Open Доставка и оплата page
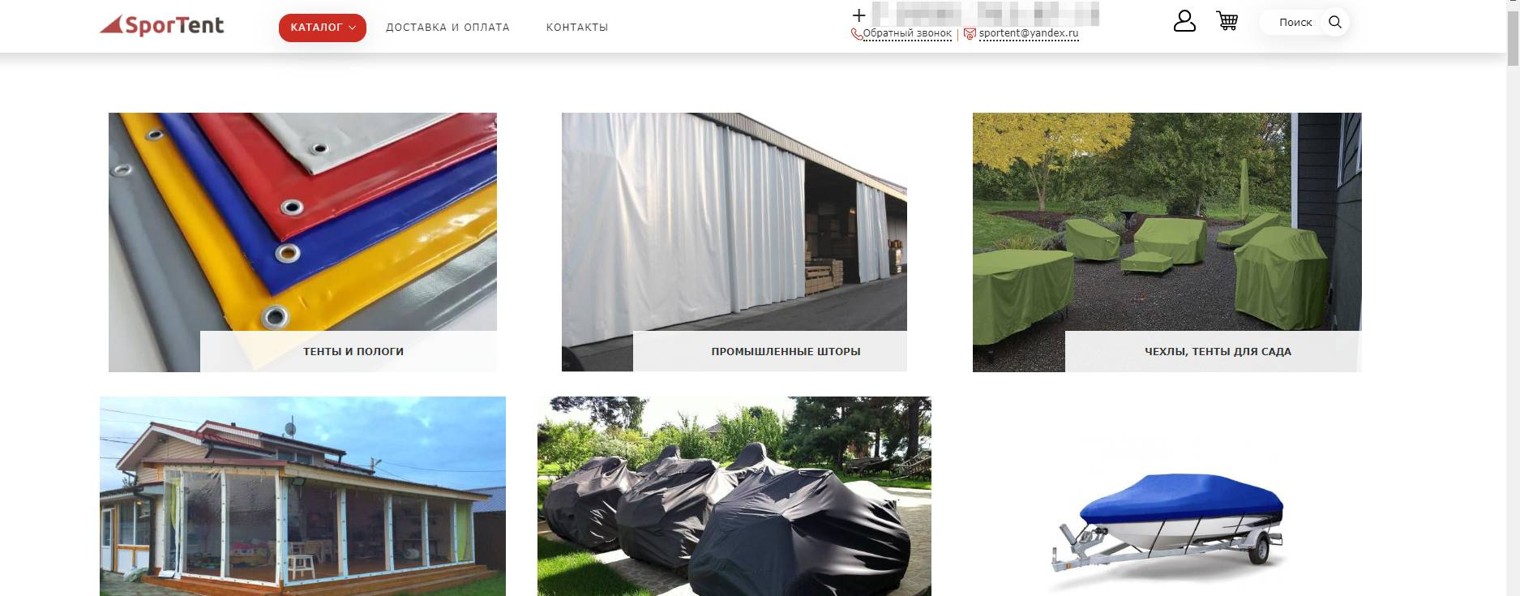 tap(447, 27)
